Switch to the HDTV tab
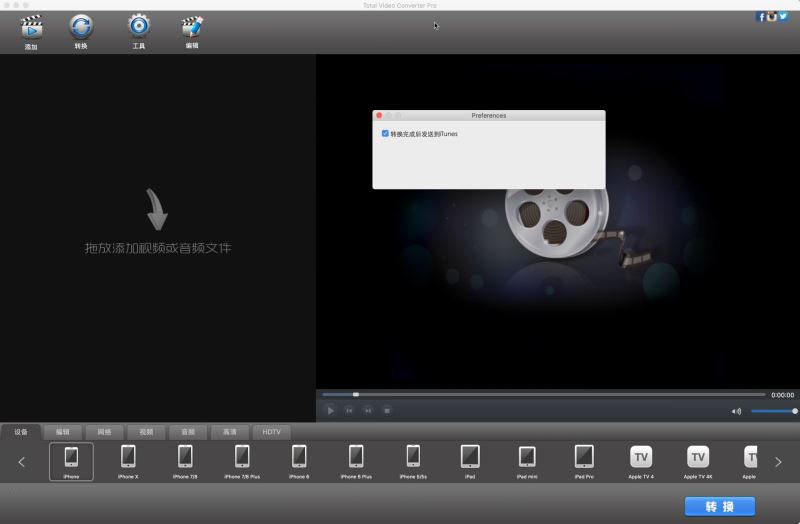This screenshot has height=524, width=800. 271,432
